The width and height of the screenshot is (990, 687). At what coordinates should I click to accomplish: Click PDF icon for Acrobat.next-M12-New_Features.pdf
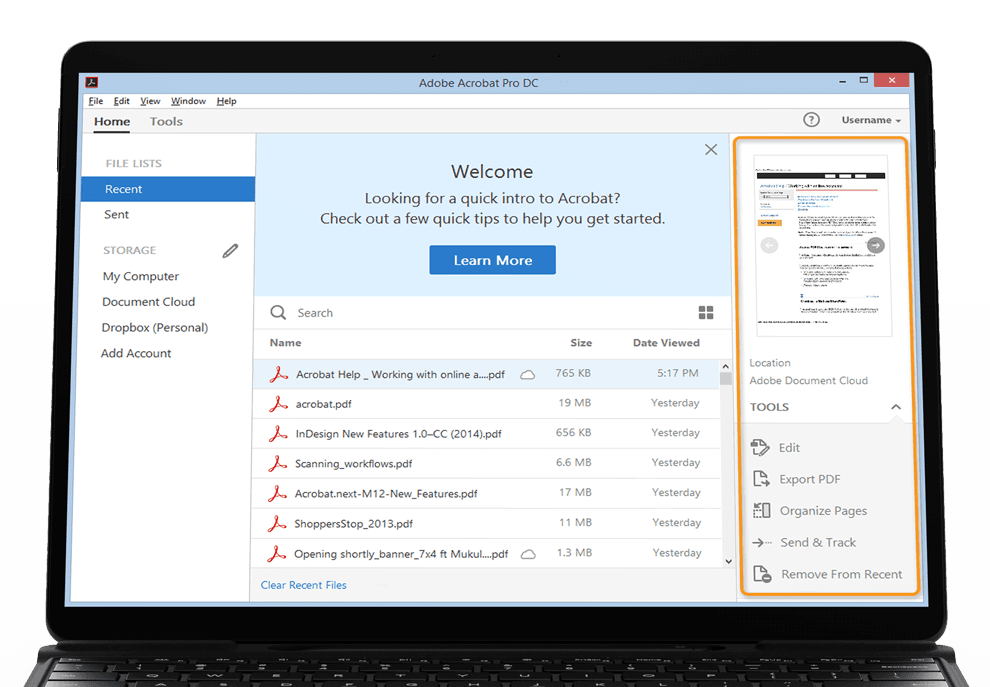(x=277, y=494)
